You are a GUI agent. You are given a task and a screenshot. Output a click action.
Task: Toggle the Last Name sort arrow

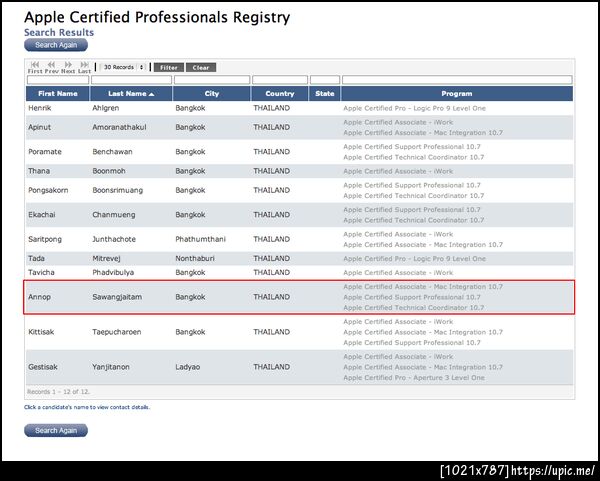(152, 94)
